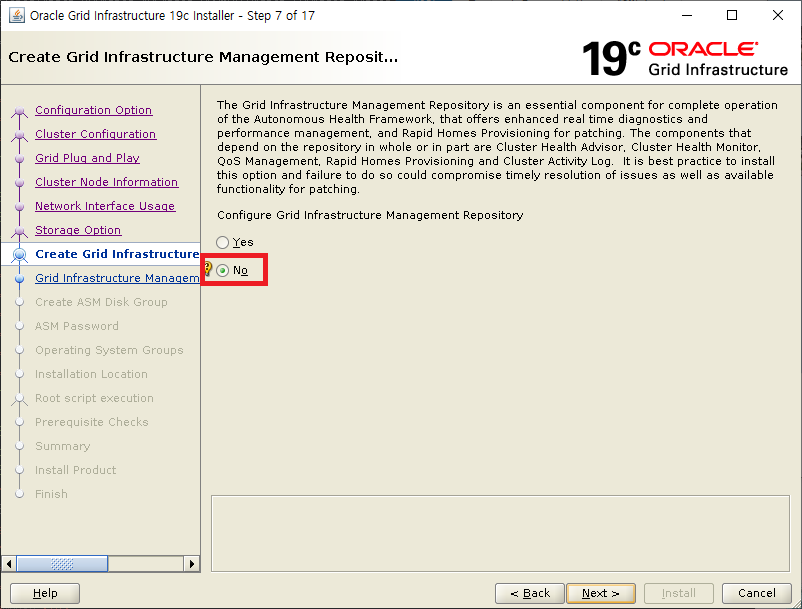The image size is (802, 609).
Task: Proceed with the Next button
Action: tap(601, 593)
